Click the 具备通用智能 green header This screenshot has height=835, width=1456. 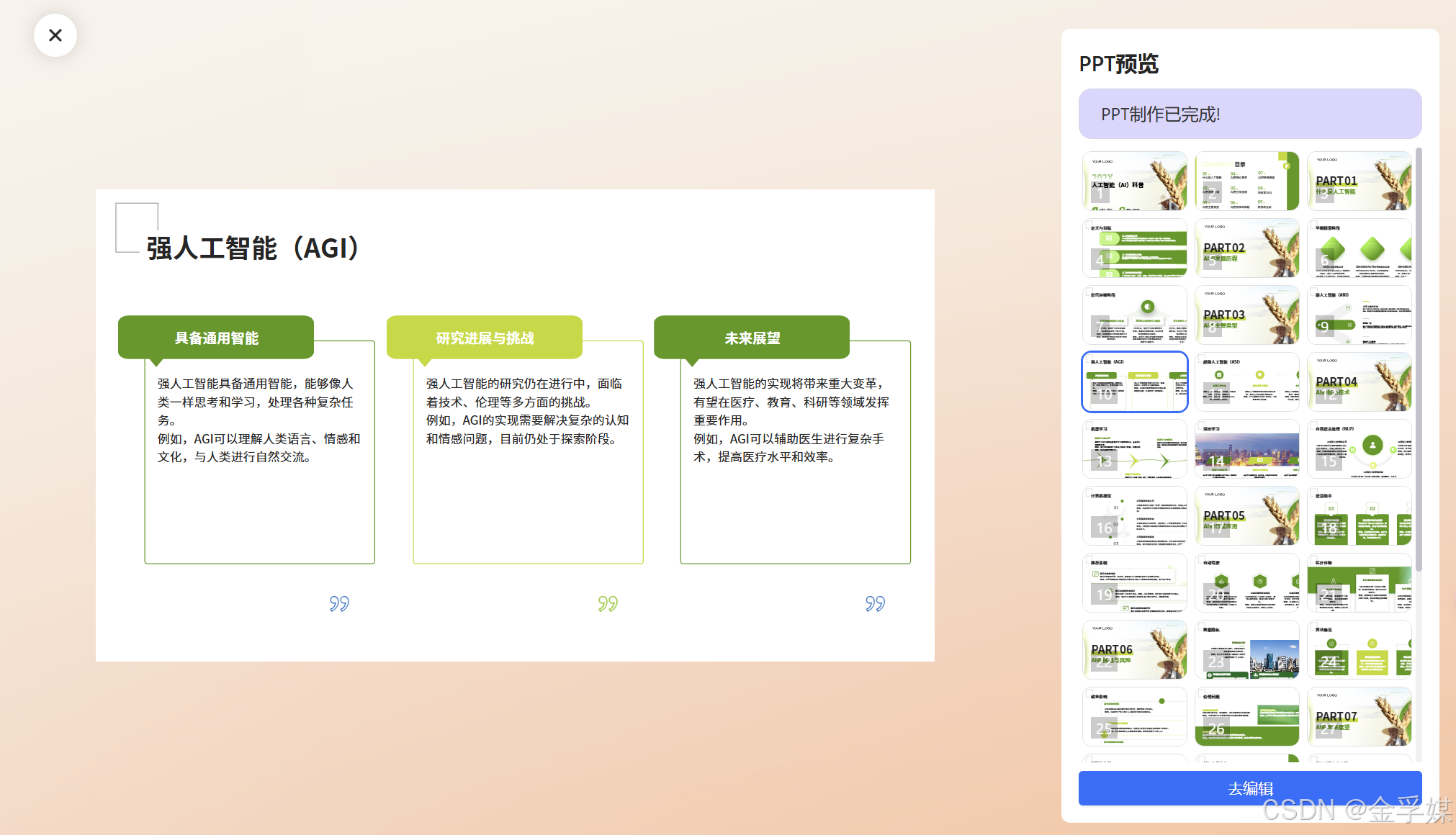point(216,338)
